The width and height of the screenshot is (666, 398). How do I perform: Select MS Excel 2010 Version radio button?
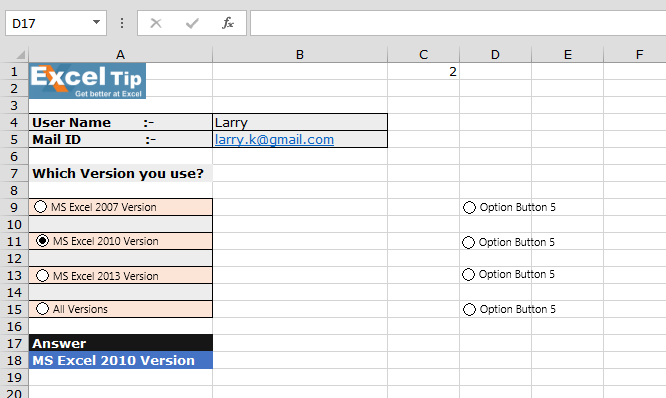tap(42, 241)
